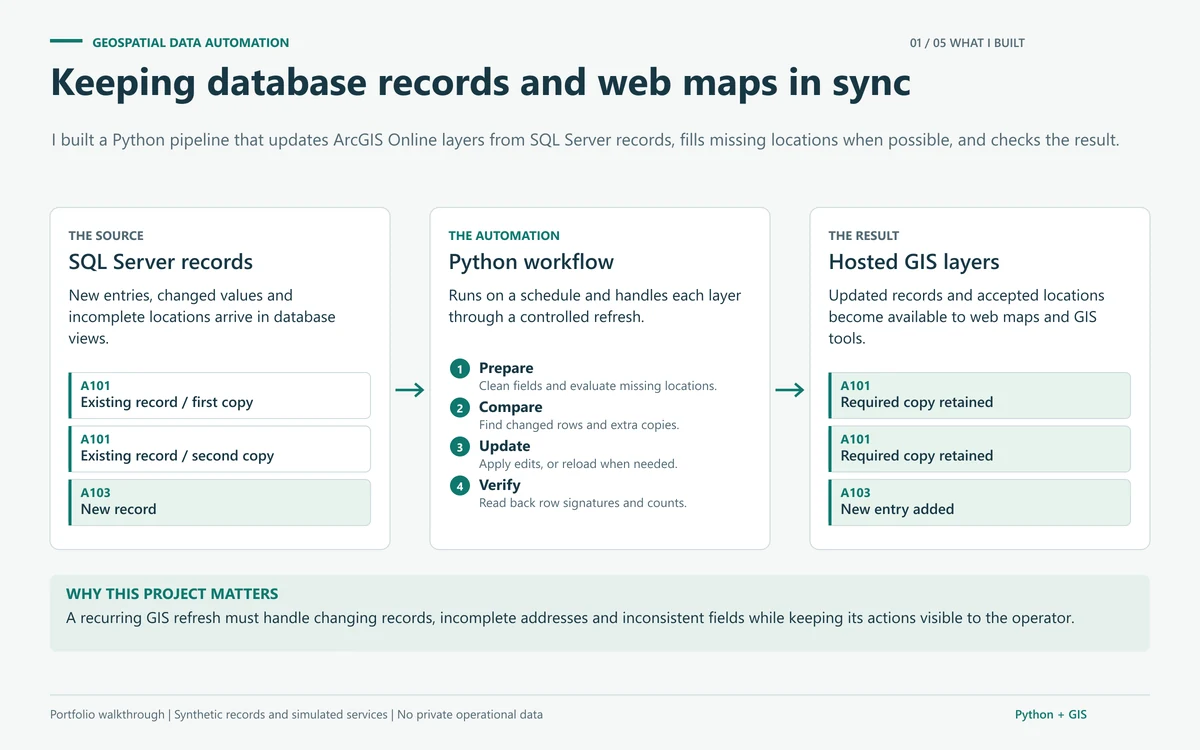Click 'No private operational data' in the footer
Image resolution: width=1200 pixels, height=750 pixels.
click(470, 715)
